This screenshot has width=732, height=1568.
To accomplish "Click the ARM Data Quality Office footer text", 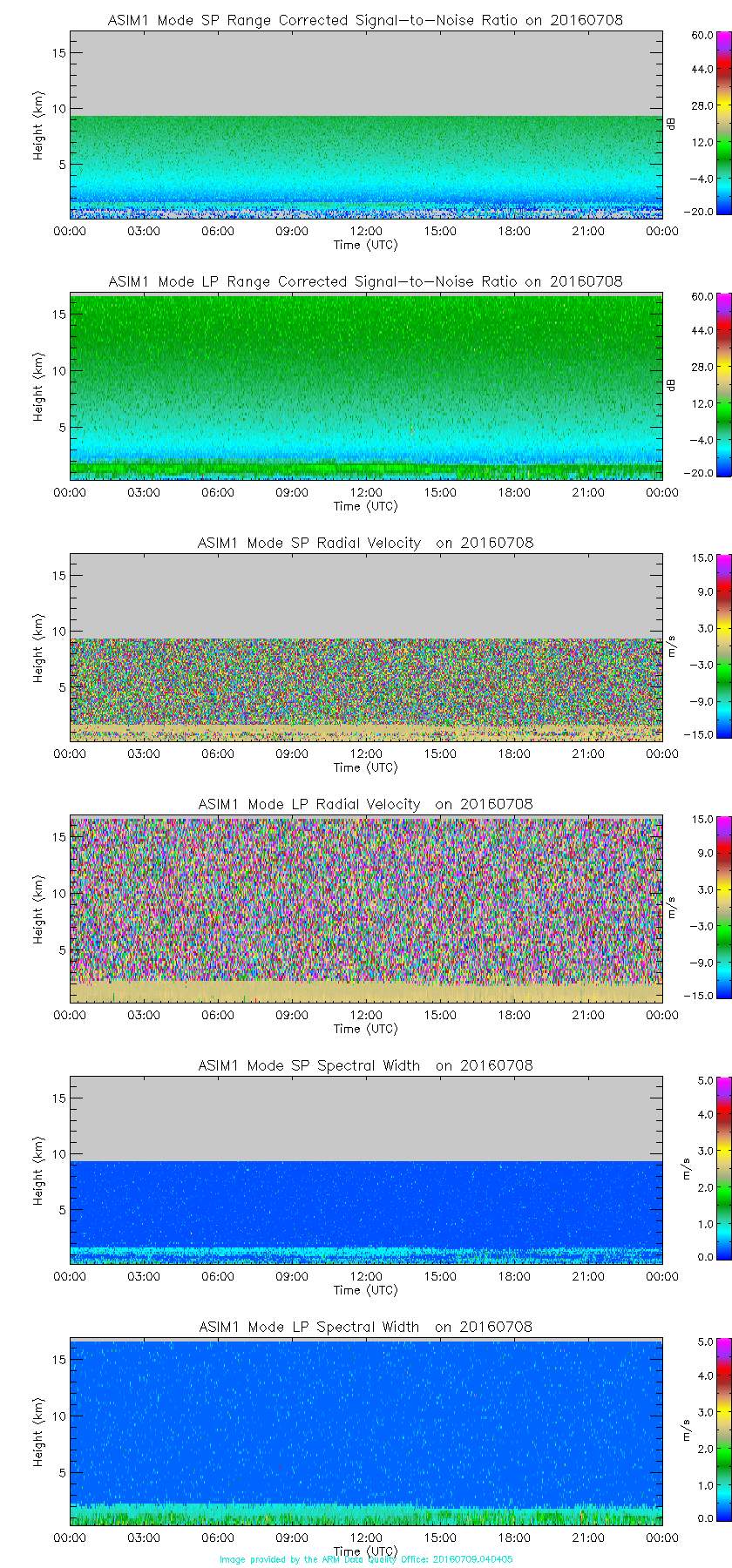I will [x=366, y=1559].
